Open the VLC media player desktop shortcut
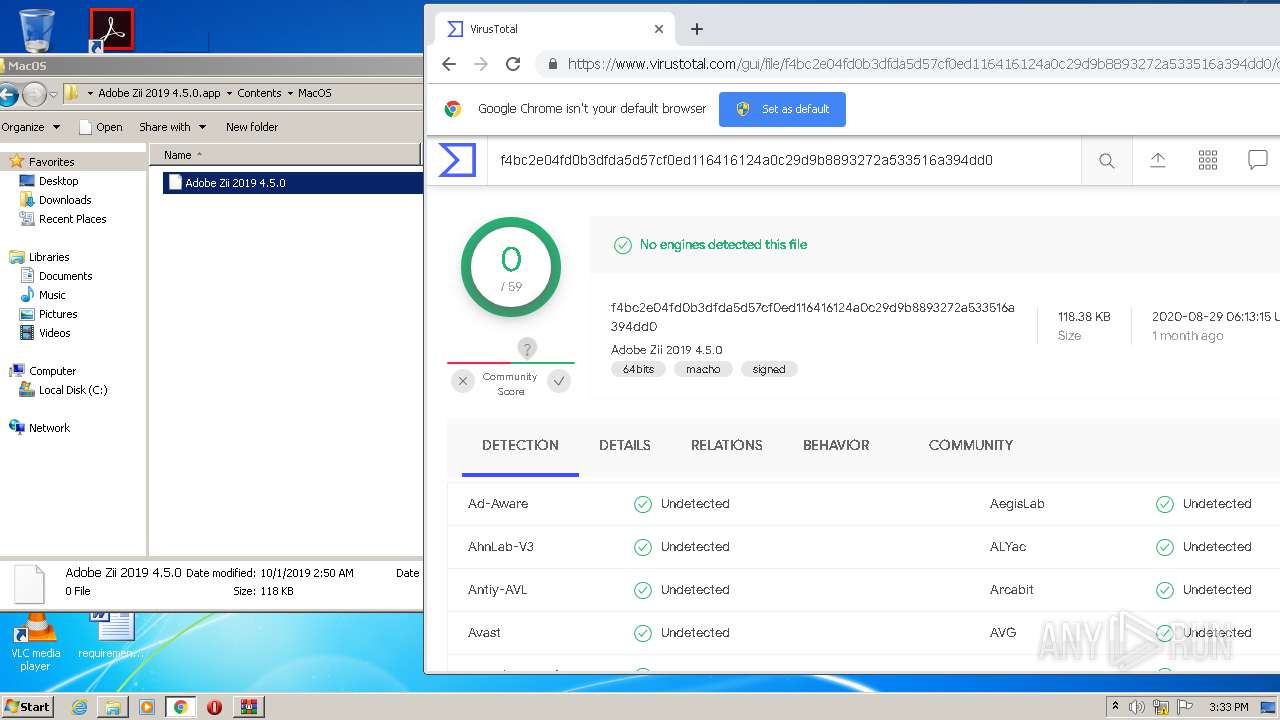The height and width of the screenshot is (720, 1280). (35, 643)
